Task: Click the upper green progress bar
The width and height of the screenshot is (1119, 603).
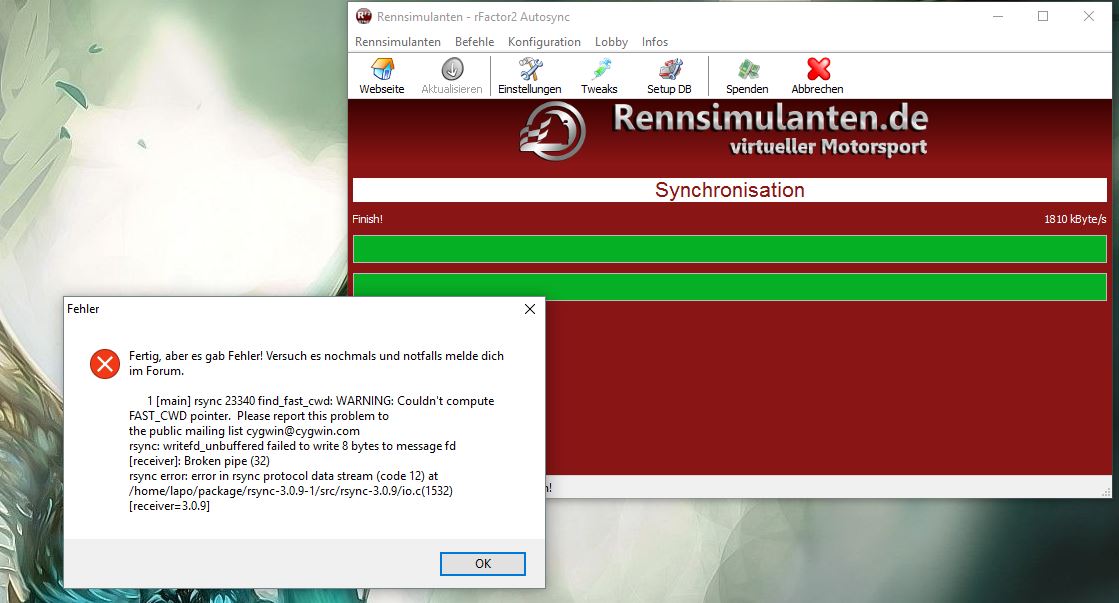Action: pos(729,249)
